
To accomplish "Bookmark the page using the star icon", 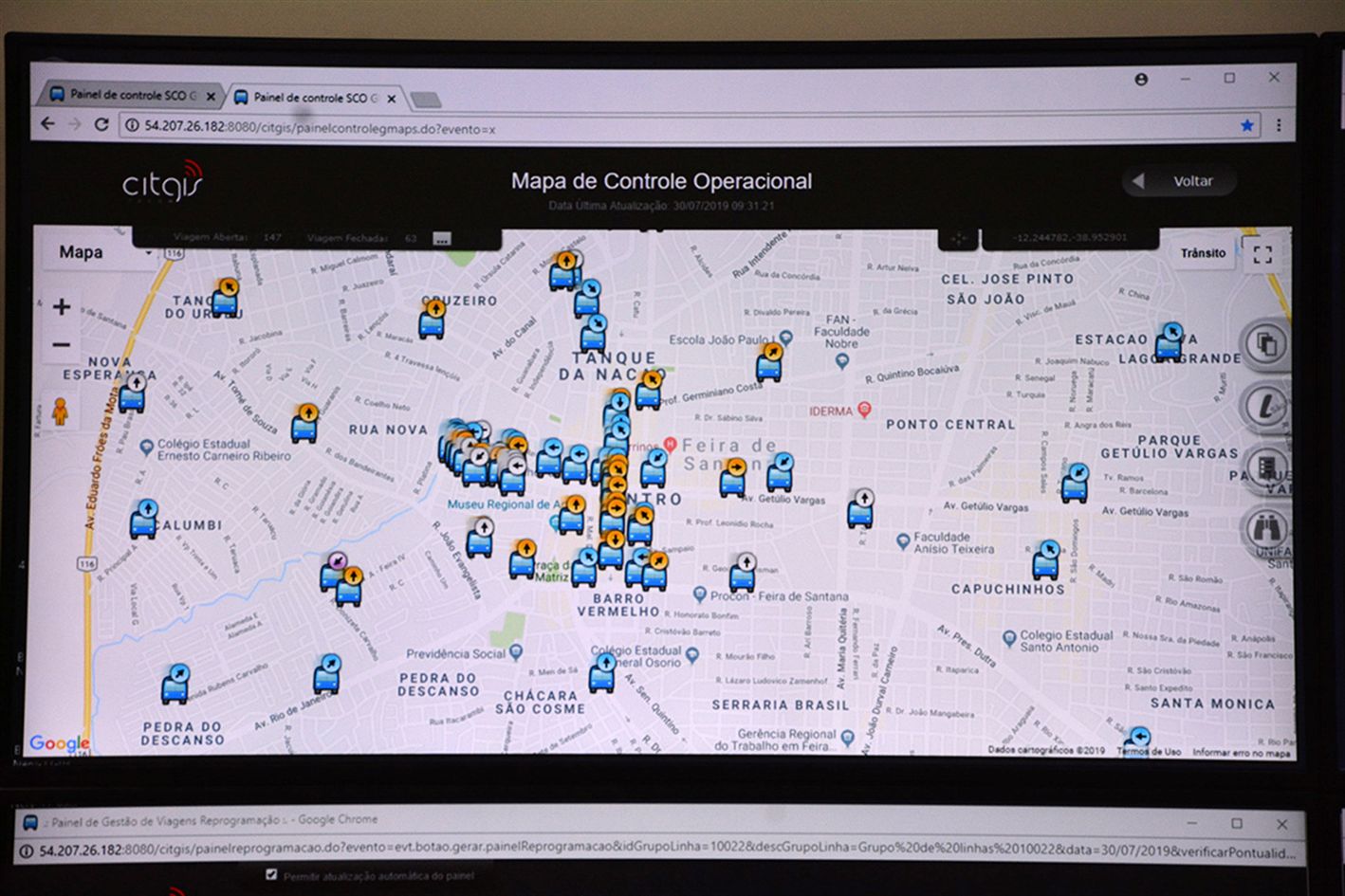I will click(x=1245, y=124).
